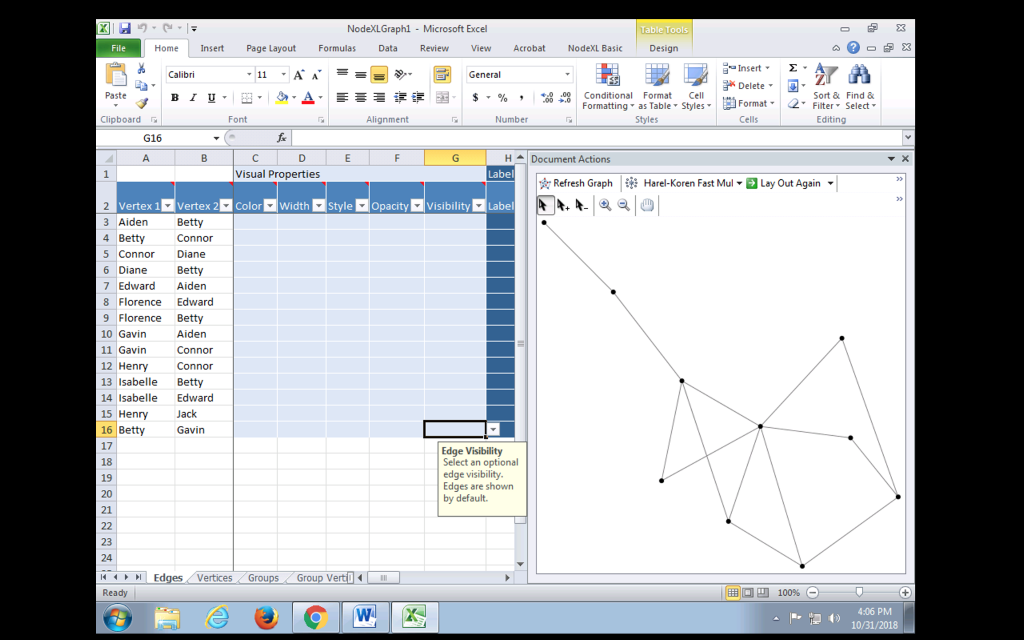1024x640 pixels.
Task: Click the Format Painter brush icon
Action: (141, 103)
